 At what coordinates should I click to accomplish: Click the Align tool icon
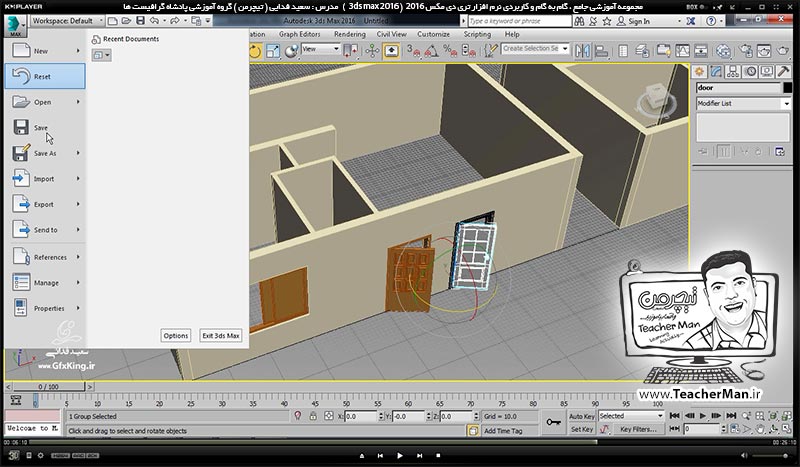[602, 51]
